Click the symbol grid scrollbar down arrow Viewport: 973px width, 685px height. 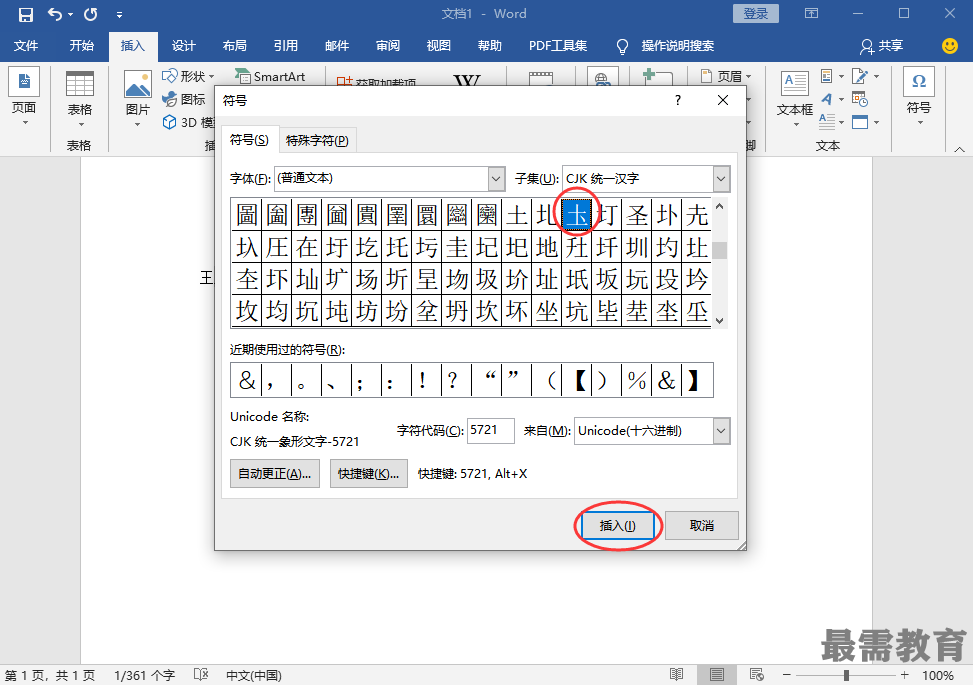[720, 320]
